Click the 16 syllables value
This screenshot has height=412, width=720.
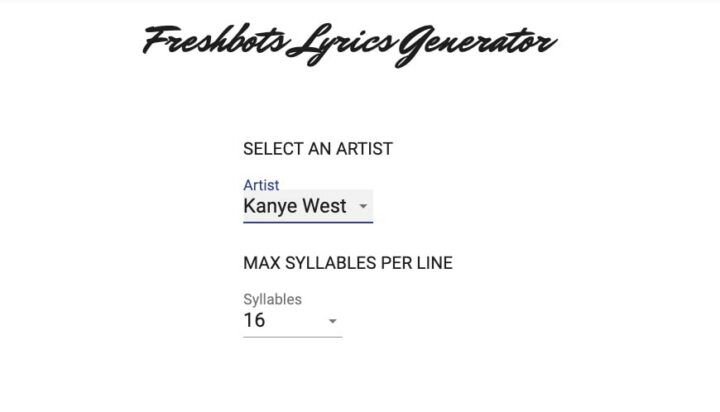click(255, 321)
